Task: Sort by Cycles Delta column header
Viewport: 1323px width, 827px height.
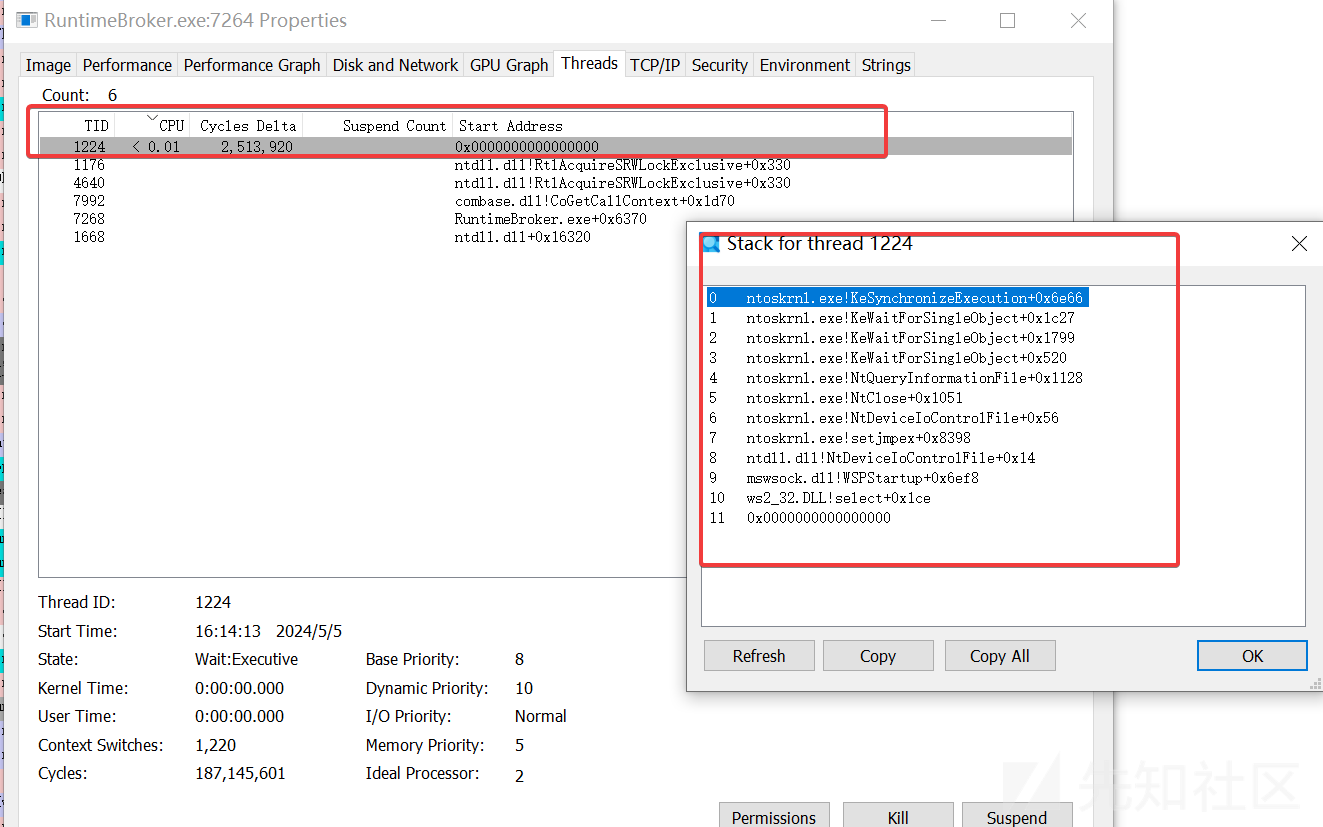Action: pyautogui.click(x=246, y=126)
